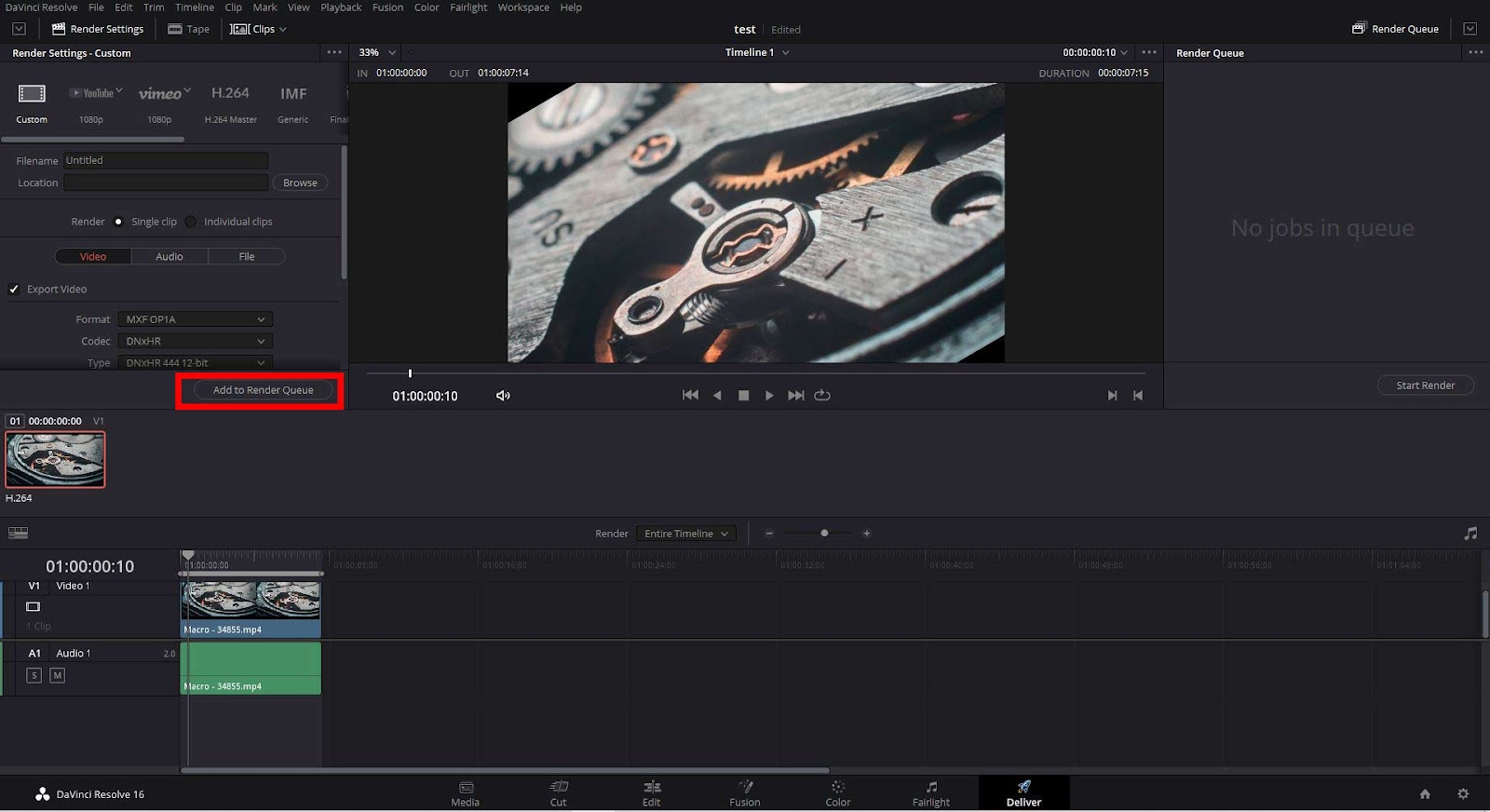Viewport: 1490px width, 812px height.
Task: Open project settings gear icon
Action: (x=1463, y=794)
